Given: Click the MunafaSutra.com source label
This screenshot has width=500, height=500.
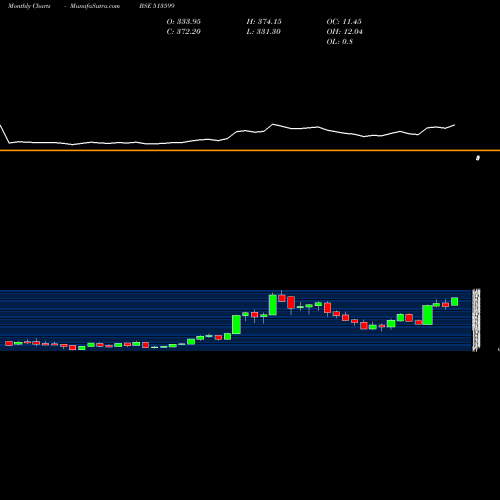Looking at the screenshot, I should click(x=95, y=6).
